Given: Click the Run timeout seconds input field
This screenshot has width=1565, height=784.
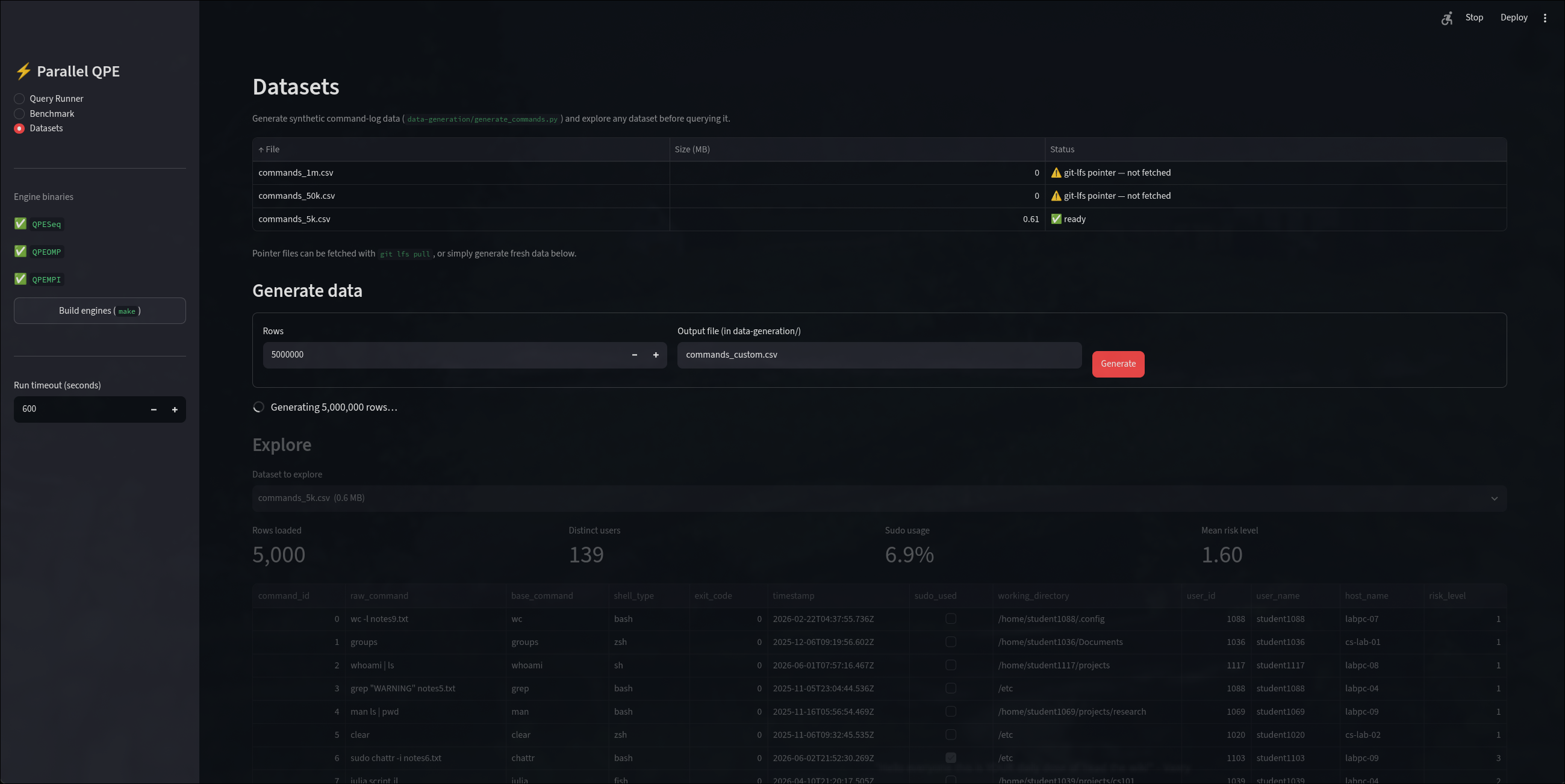Looking at the screenshot, I should click(x=79, y=409).
